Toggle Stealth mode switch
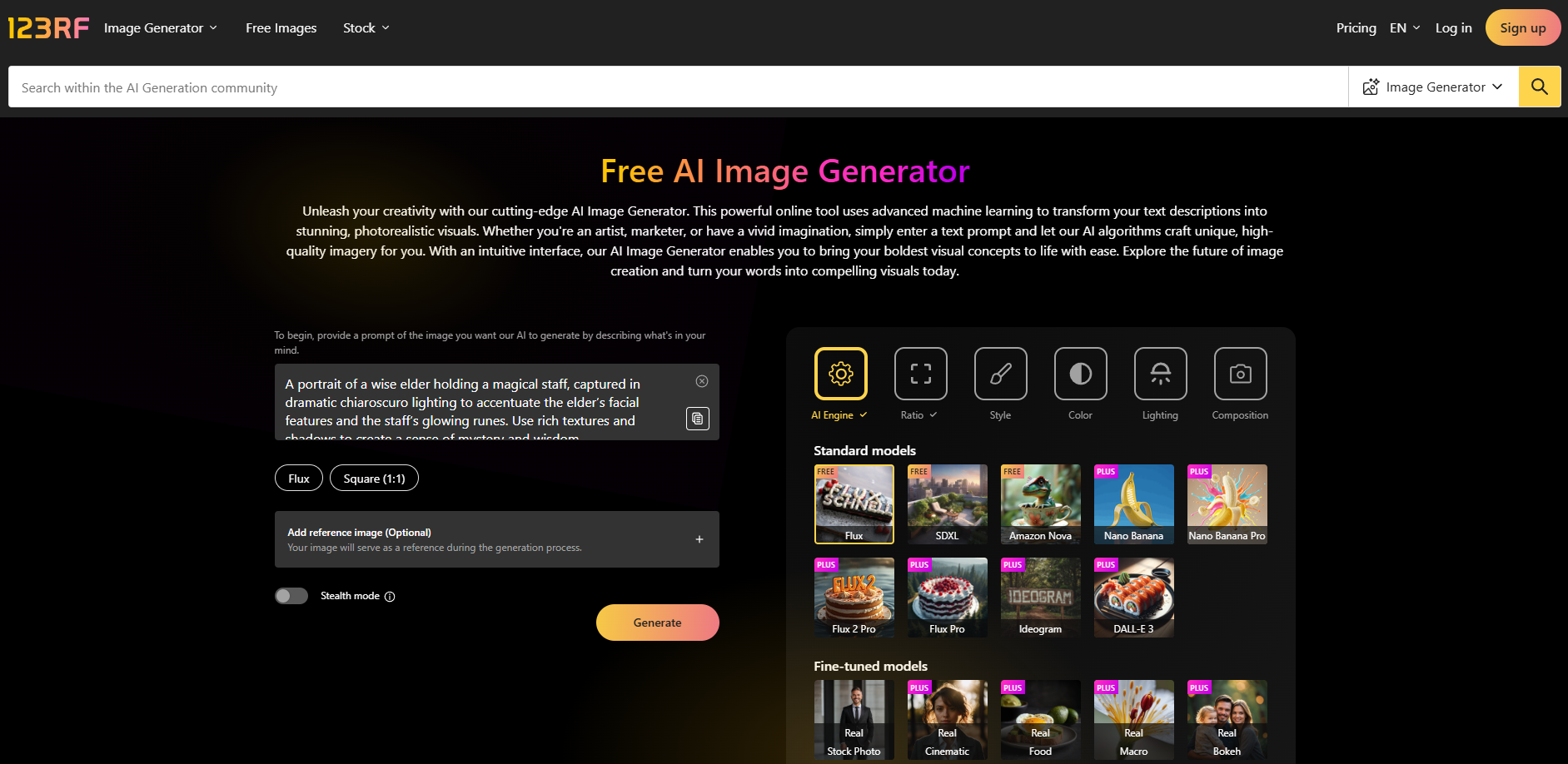This screenshot has width=1568, height=764. pos(291,596)
